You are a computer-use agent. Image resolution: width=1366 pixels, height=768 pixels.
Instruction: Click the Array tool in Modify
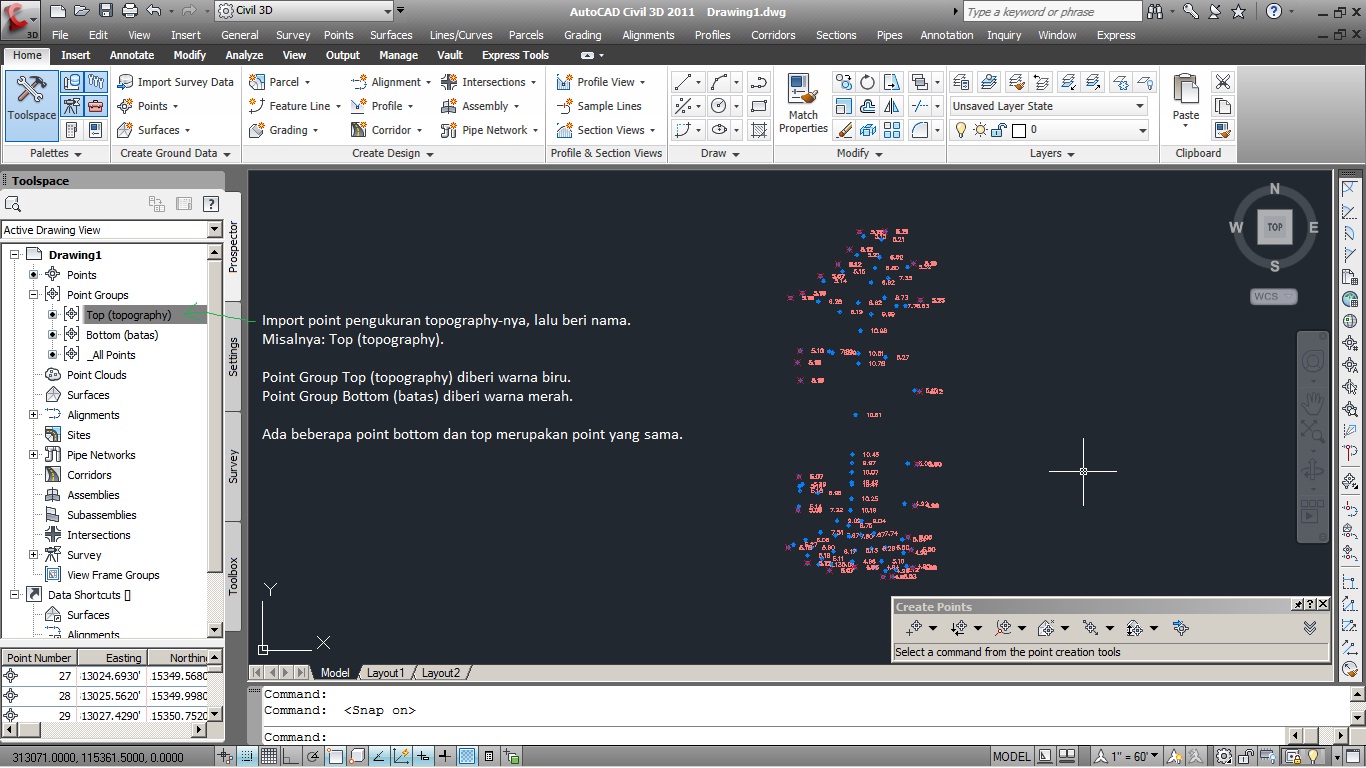892,130
